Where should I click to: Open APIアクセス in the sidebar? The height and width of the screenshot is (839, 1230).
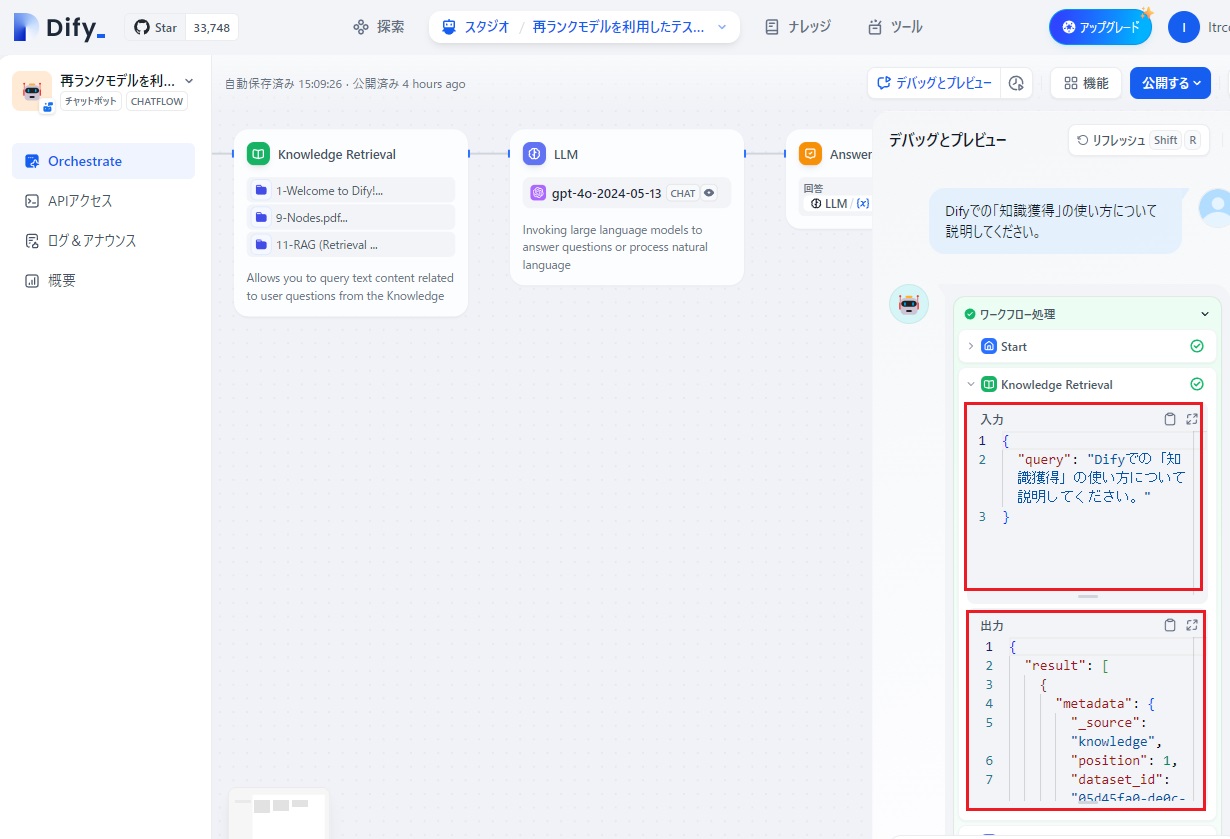coord(103,201)
